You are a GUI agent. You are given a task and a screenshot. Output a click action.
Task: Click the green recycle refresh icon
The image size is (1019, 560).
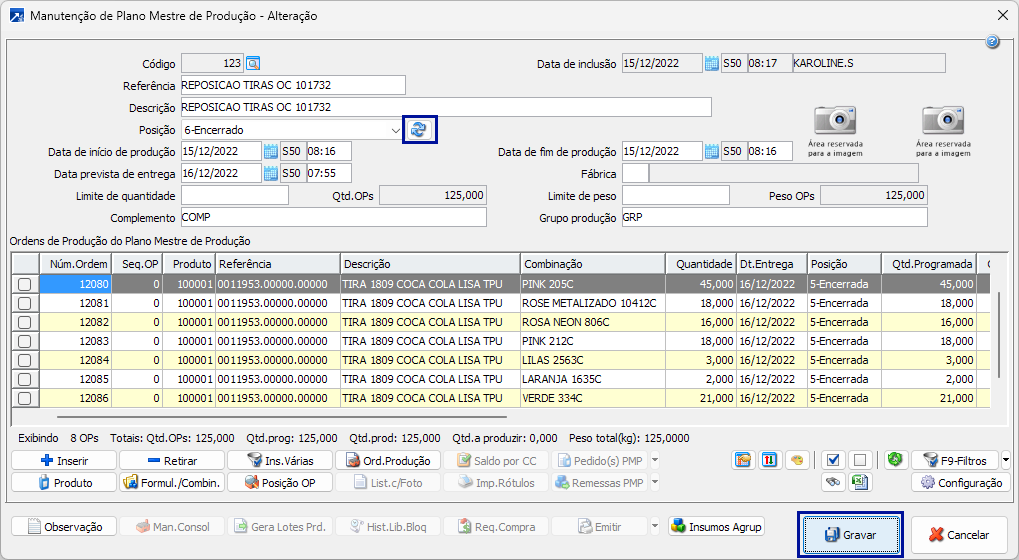click(895, 460)
